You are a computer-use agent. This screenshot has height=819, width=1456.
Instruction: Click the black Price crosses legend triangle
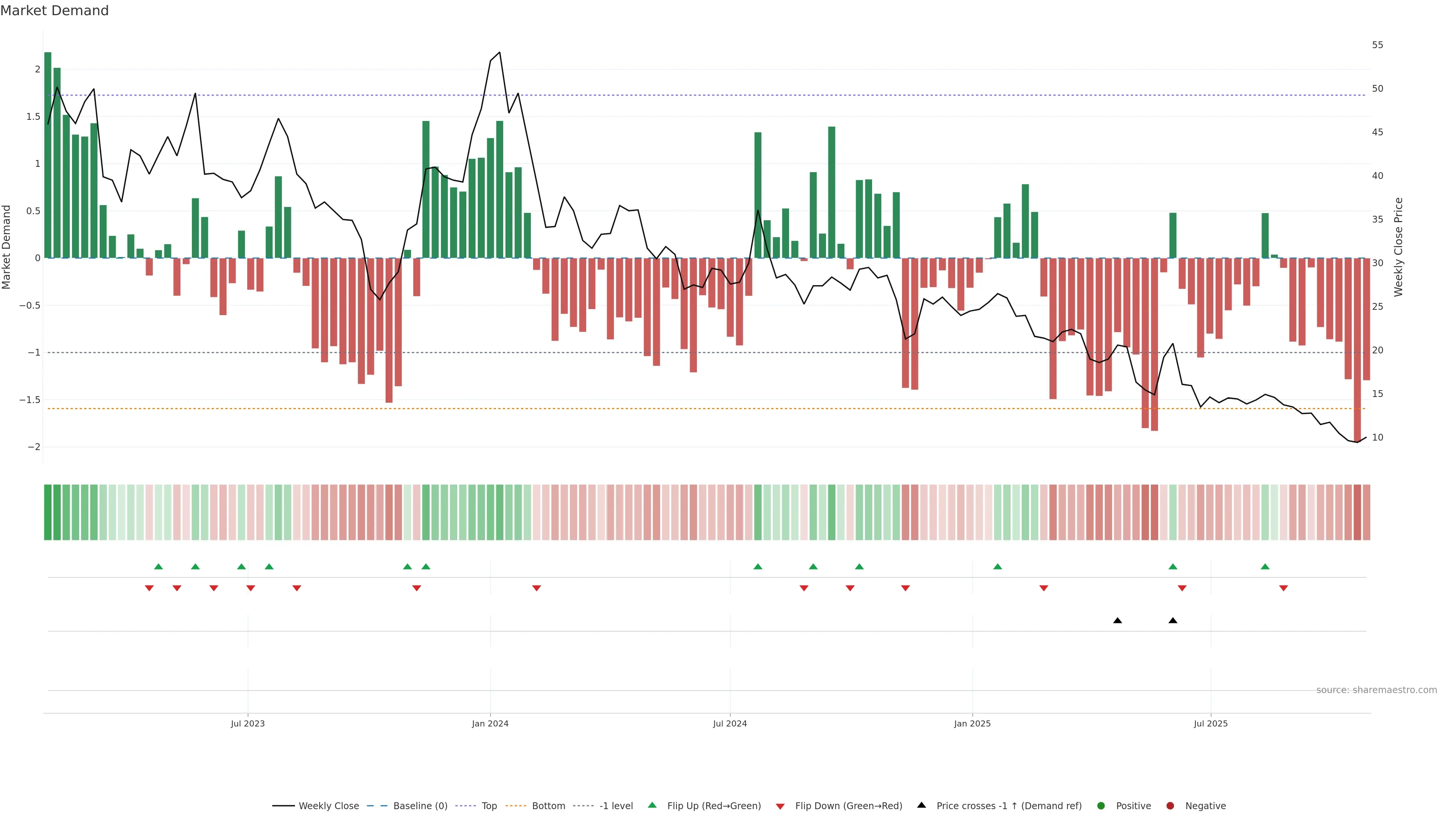(x=921, y=805)
